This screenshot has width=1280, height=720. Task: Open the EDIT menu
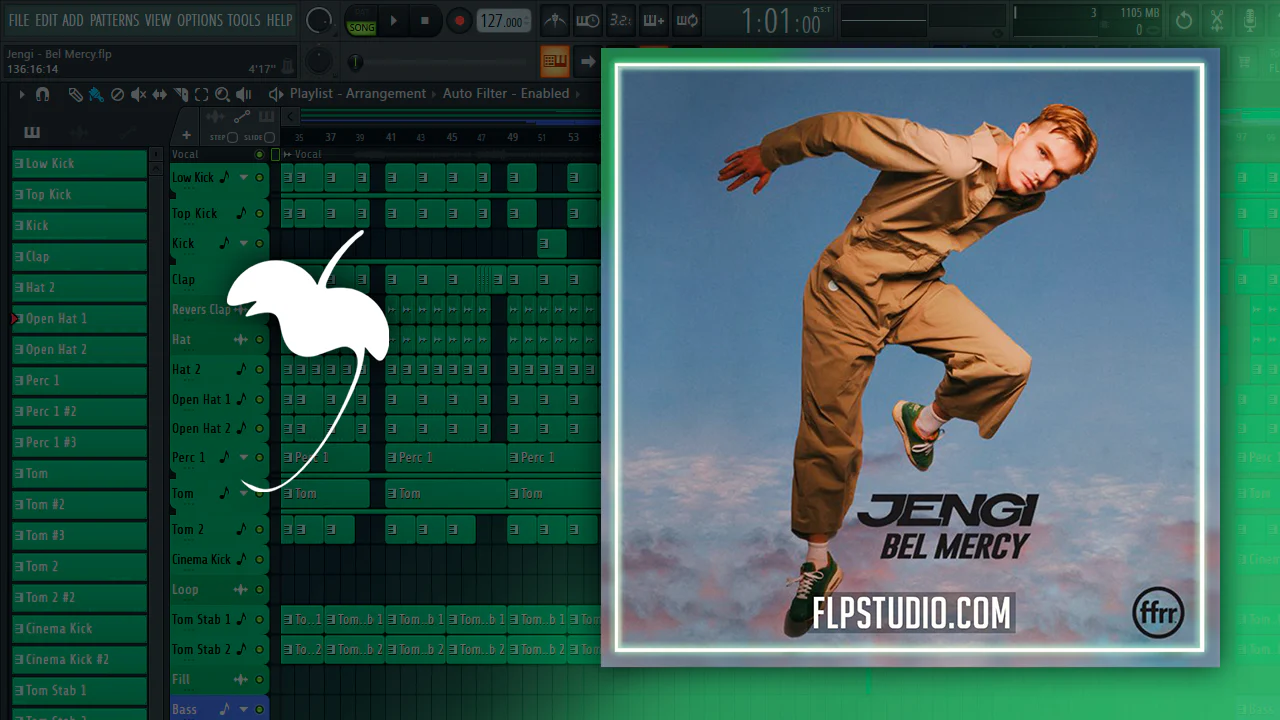tap(46, 20)
